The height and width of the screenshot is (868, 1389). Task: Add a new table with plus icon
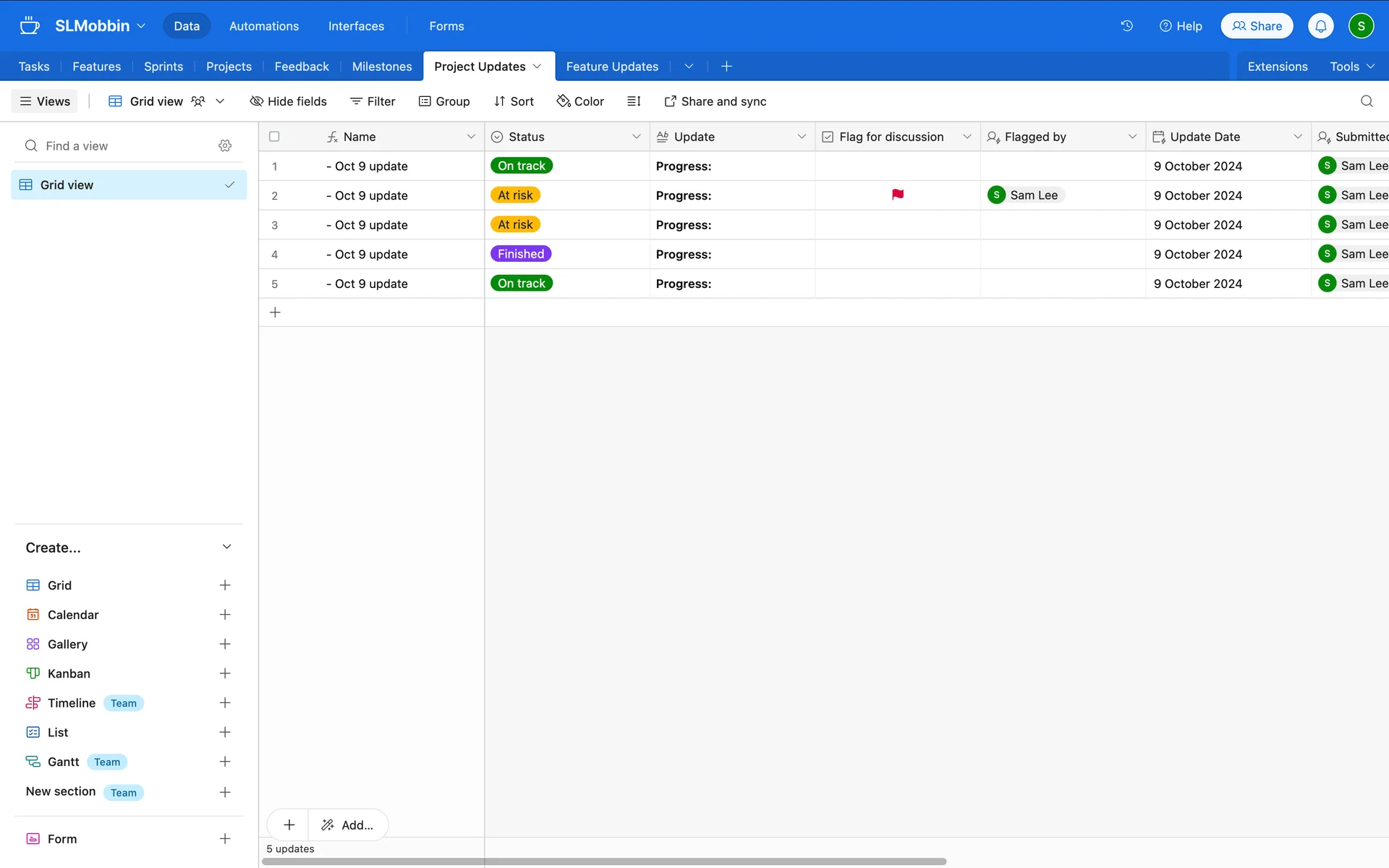tap(726, 67)
